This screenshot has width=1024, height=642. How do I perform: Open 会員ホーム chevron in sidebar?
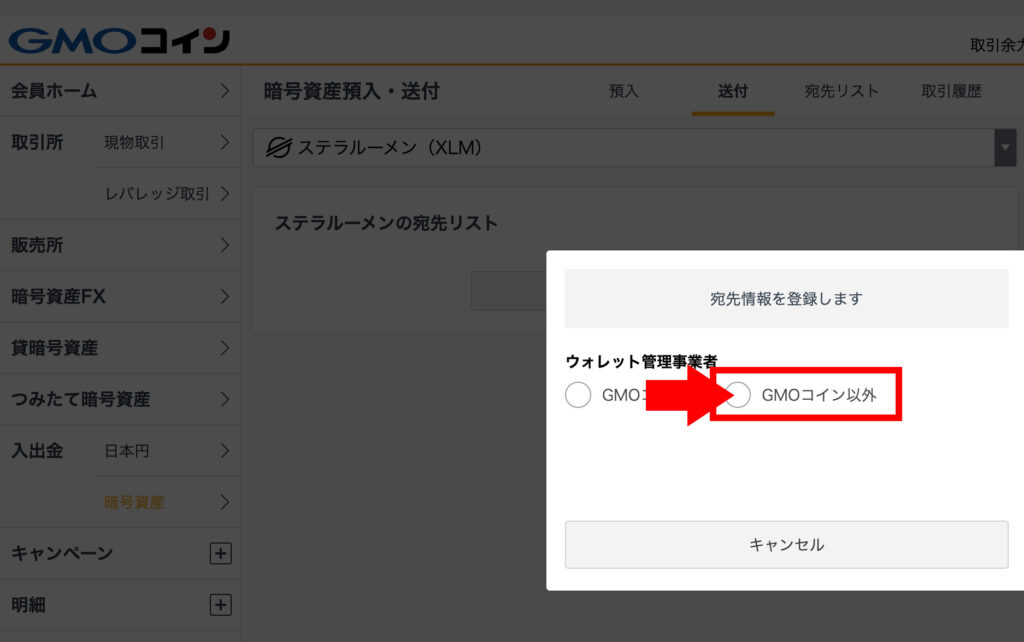point(225,91)
